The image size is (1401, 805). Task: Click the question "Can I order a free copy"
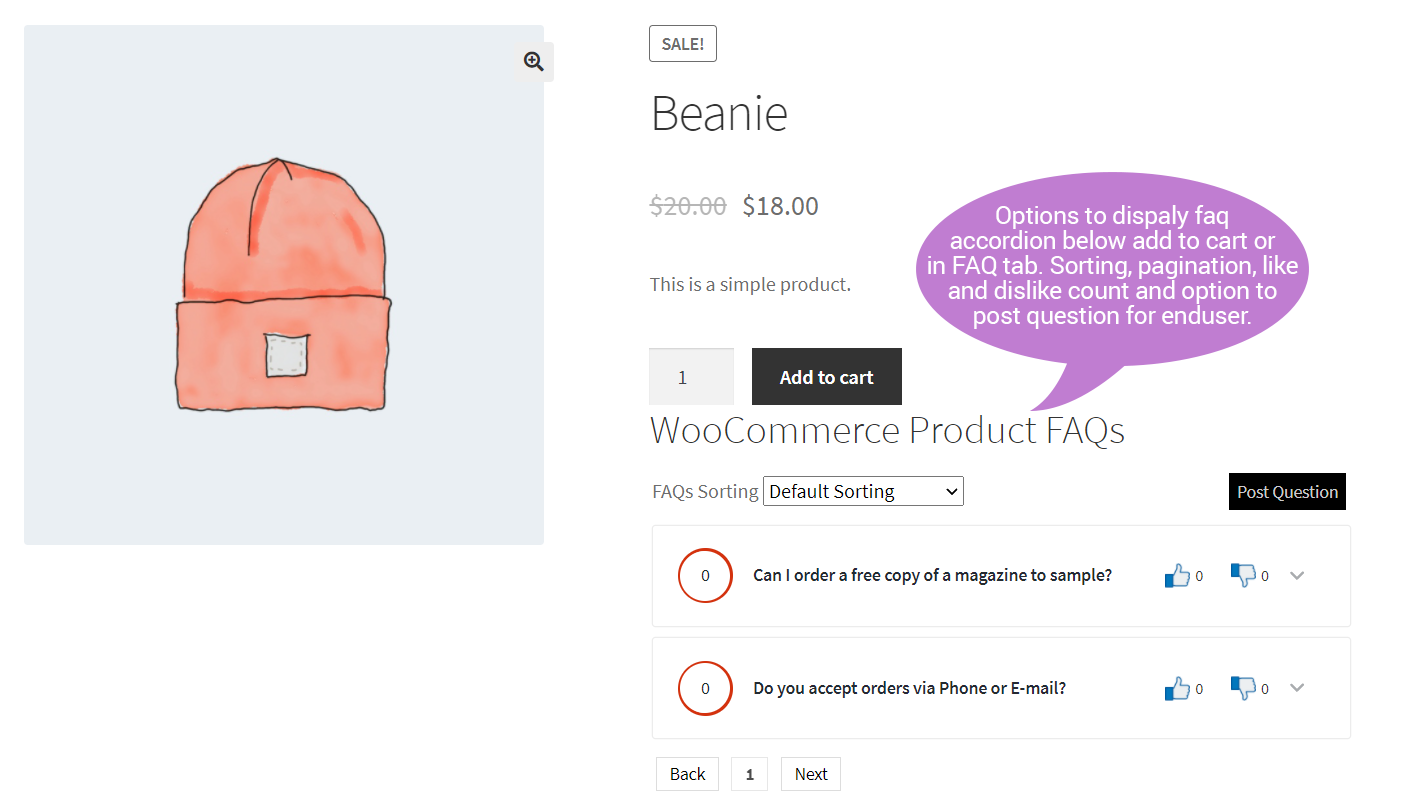coord(932,575)
